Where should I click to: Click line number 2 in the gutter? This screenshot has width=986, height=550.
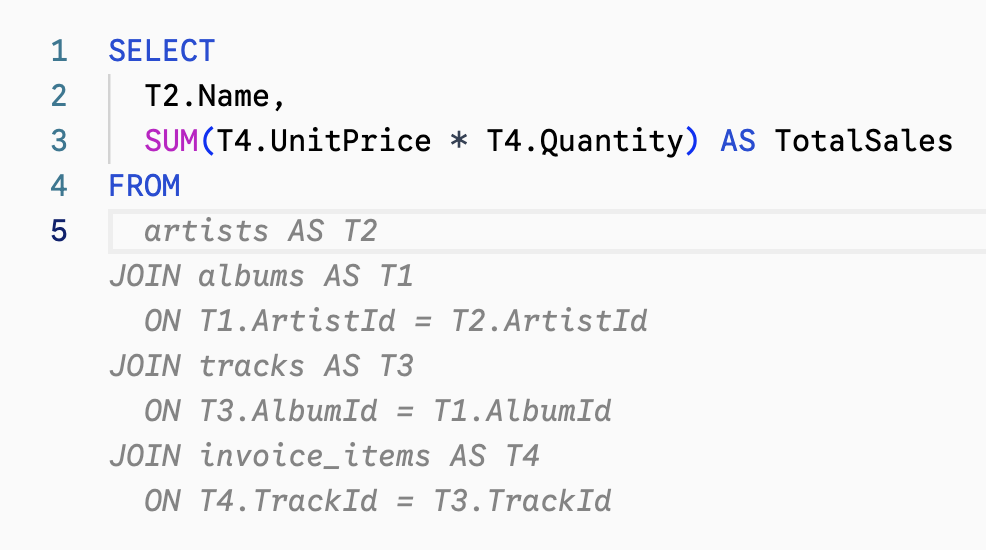point(58,96)
